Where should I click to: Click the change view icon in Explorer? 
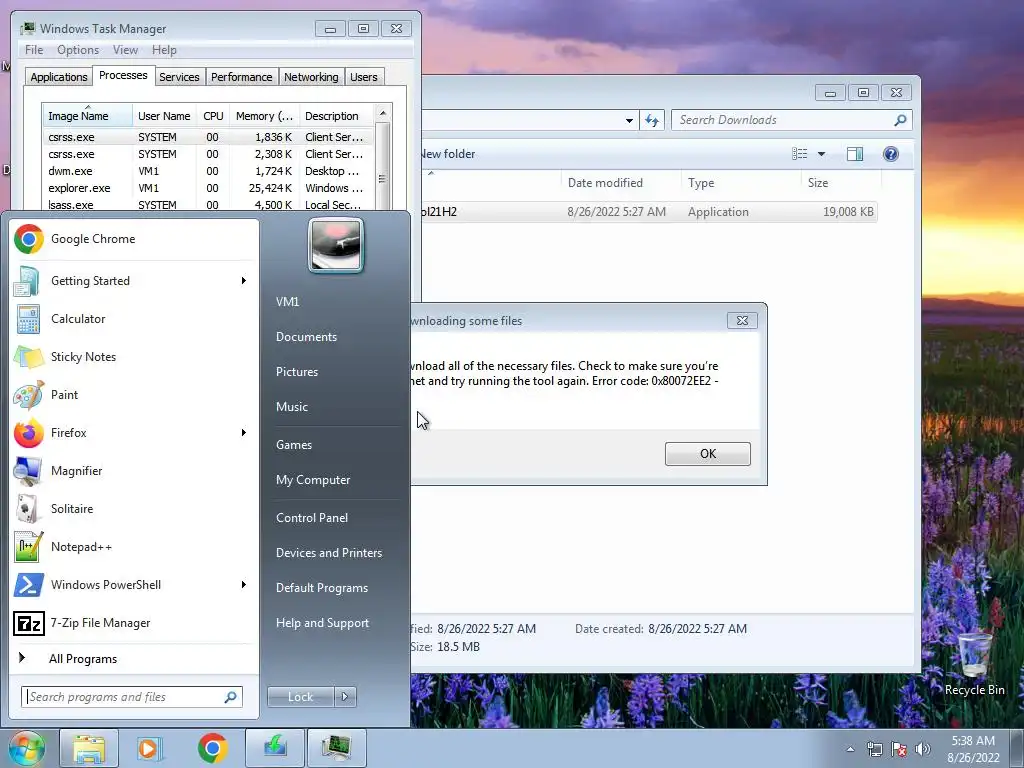(x=799, y=154)
